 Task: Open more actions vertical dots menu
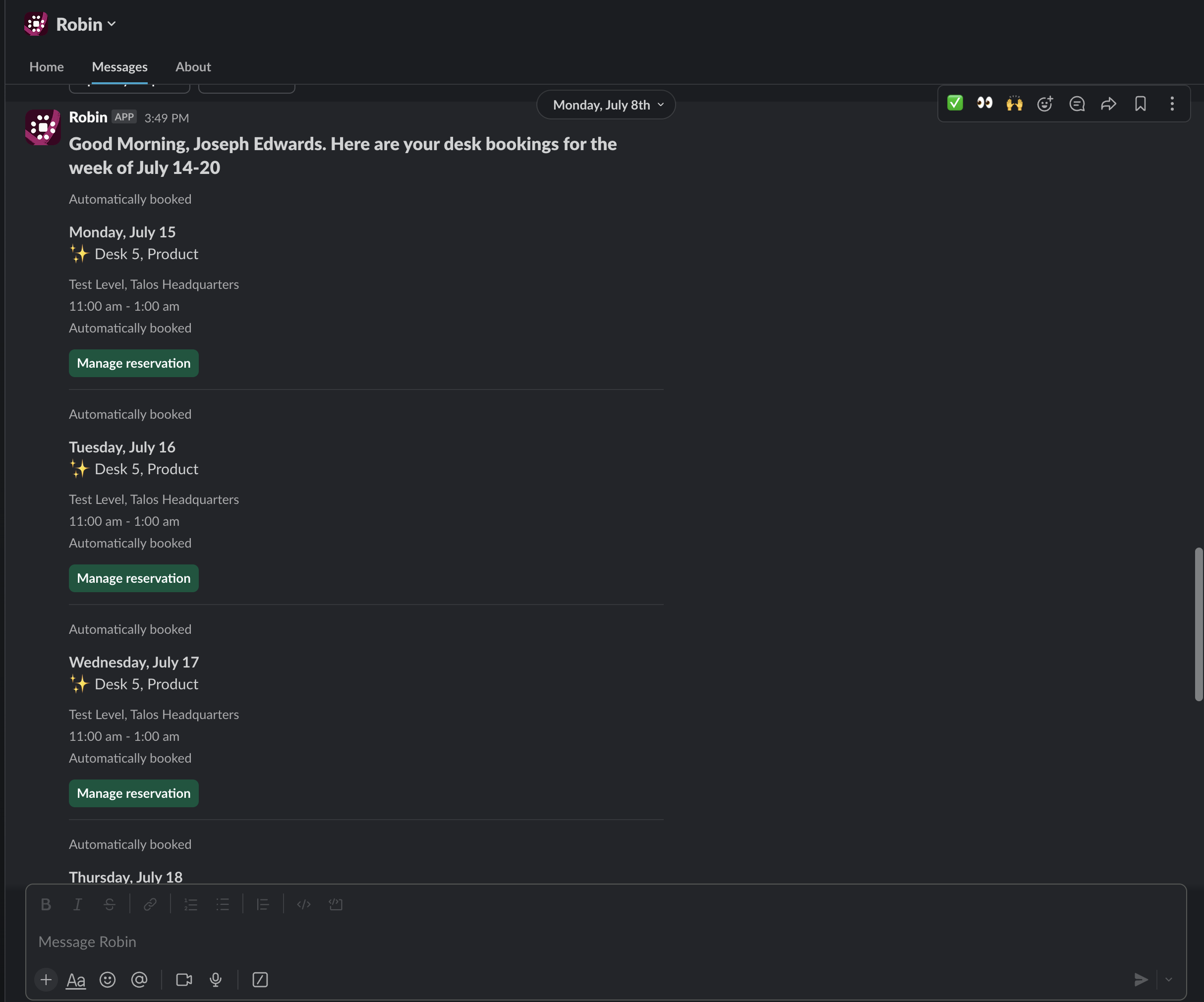1172,104
